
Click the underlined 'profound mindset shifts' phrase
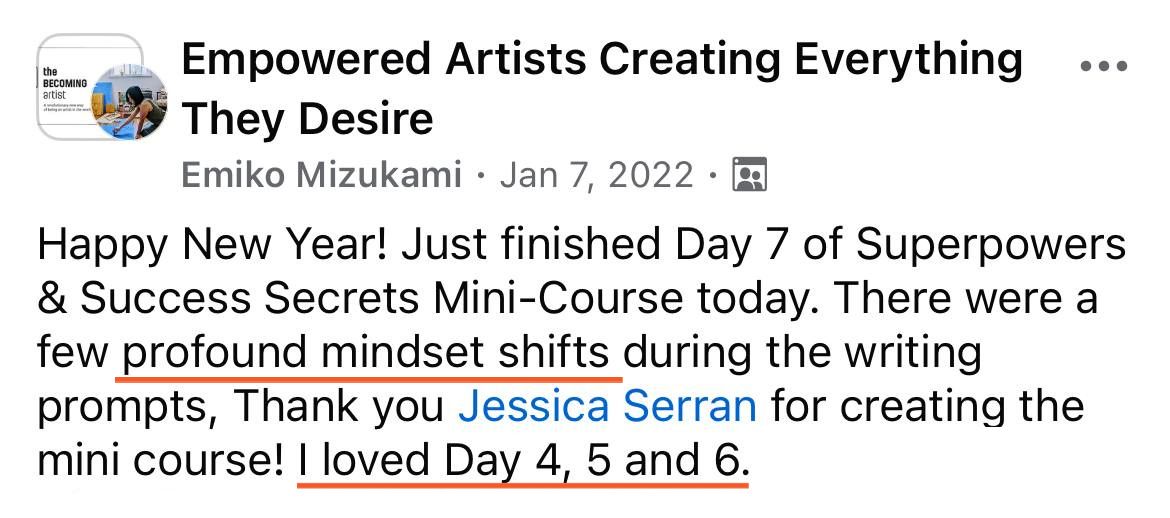[x=368, y=353]
